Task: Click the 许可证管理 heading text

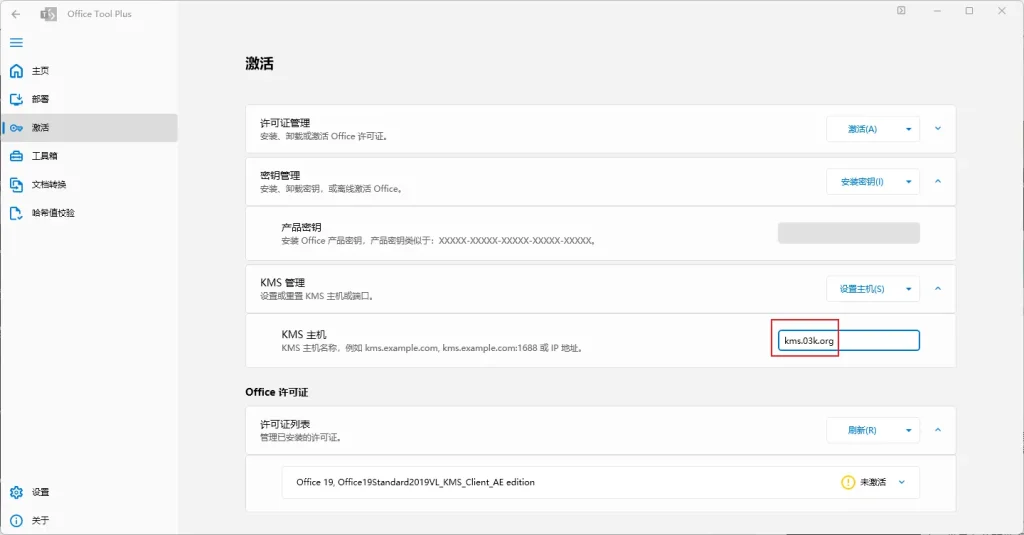Action: (285, 123)
